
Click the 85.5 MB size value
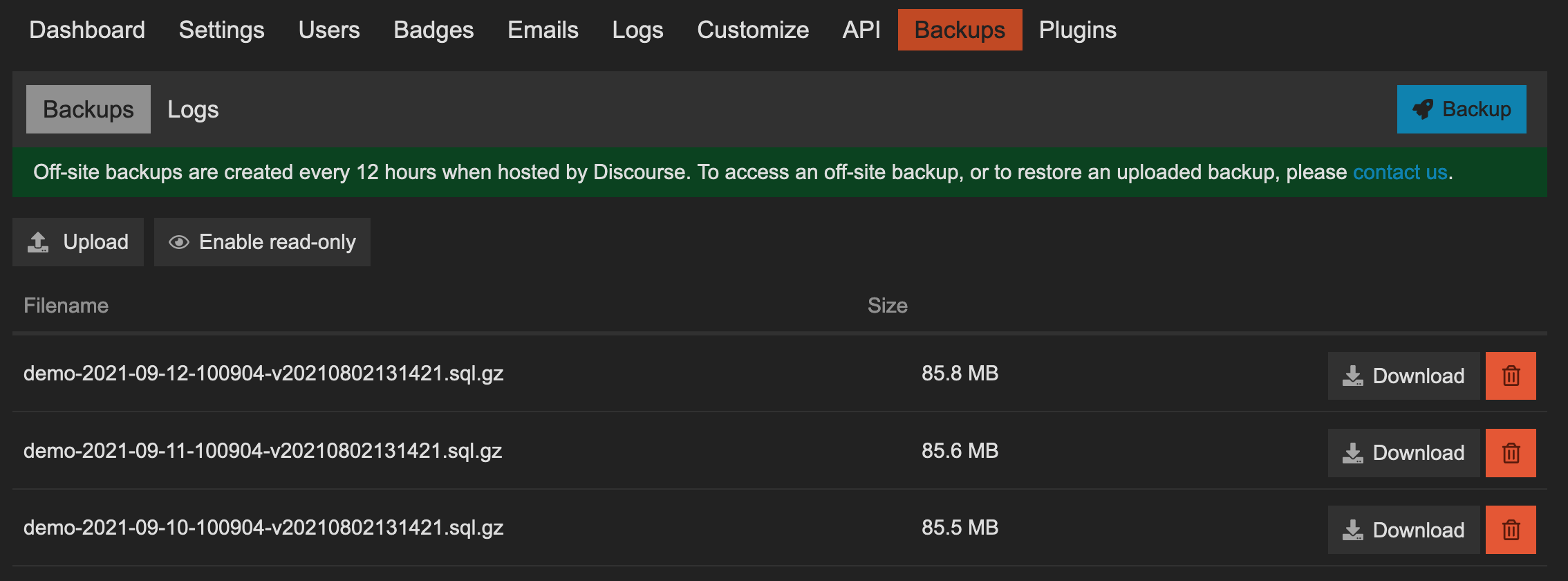[x=960, y=528]
